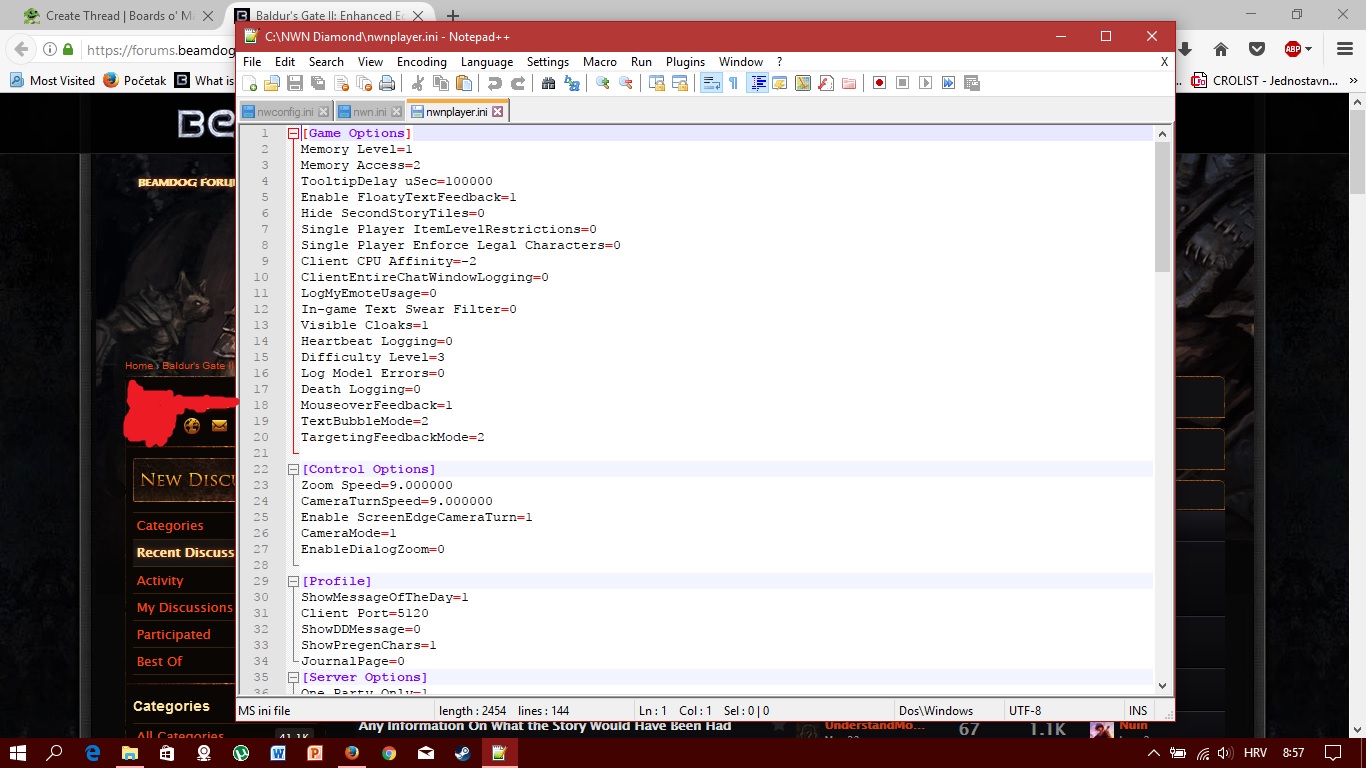Toggle the Indent Guide toolbar button
This screenshot has height=768, width=1366.
(758, 83)
